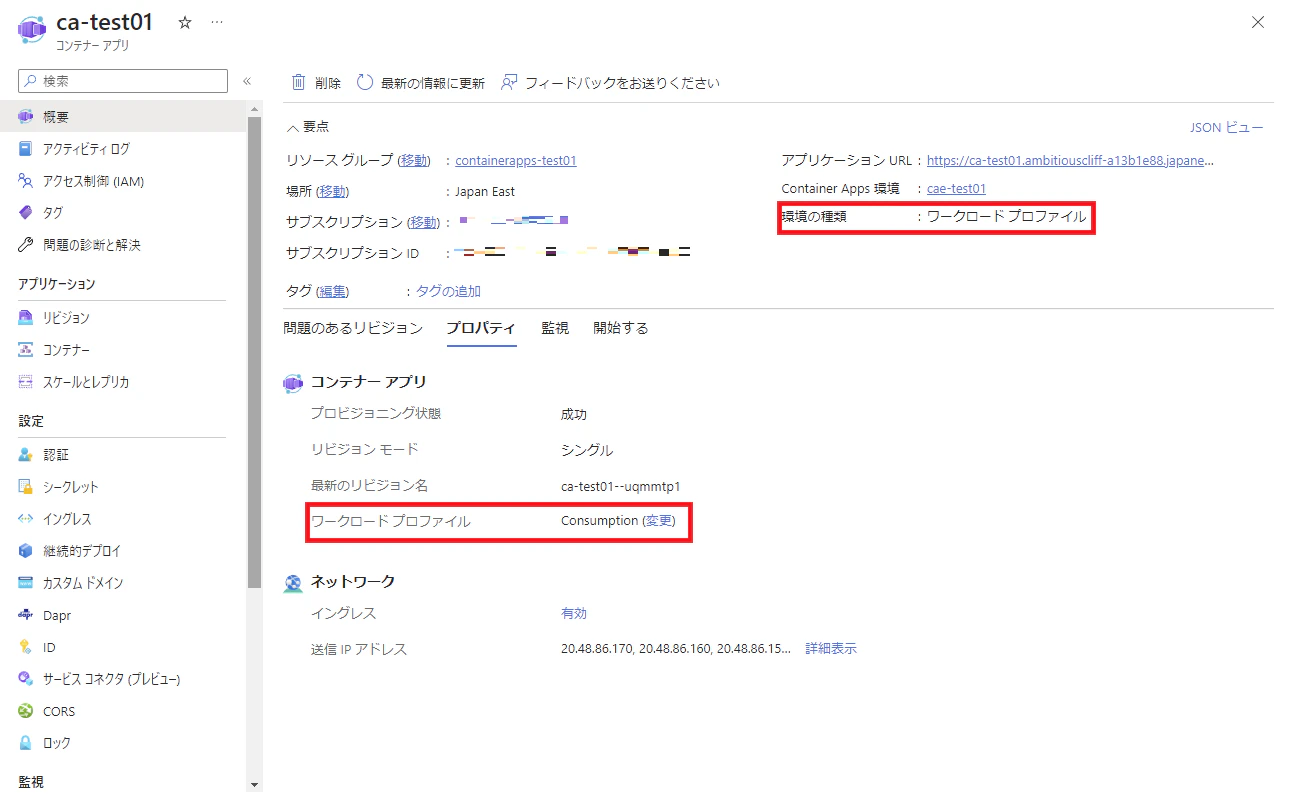Click the 問題の診断と解決 wrench icon
Viewport: 1289px width, 794px height.
pyautogui.click(x=26, y=244)
